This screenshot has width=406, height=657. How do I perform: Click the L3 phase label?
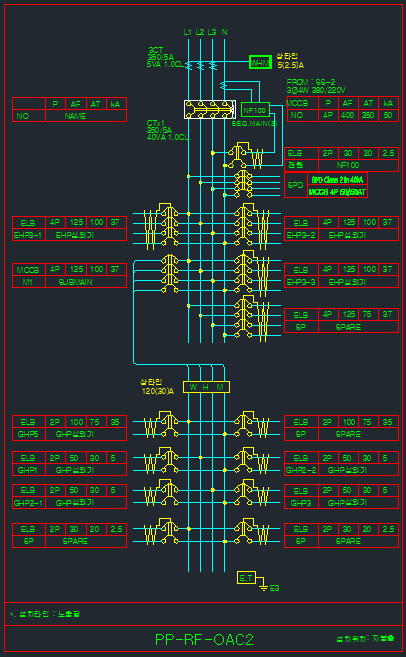click(212, 32)
